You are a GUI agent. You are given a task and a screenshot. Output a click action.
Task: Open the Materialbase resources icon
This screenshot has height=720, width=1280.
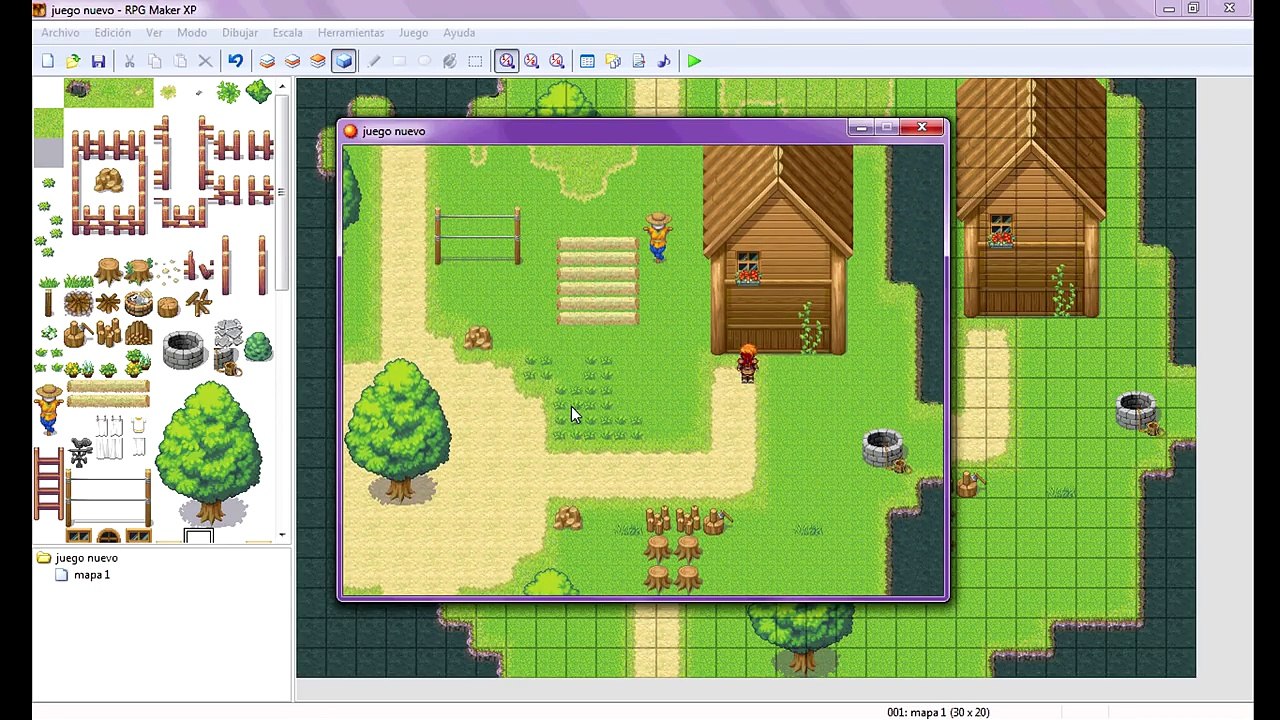click(x=613, y=61)
